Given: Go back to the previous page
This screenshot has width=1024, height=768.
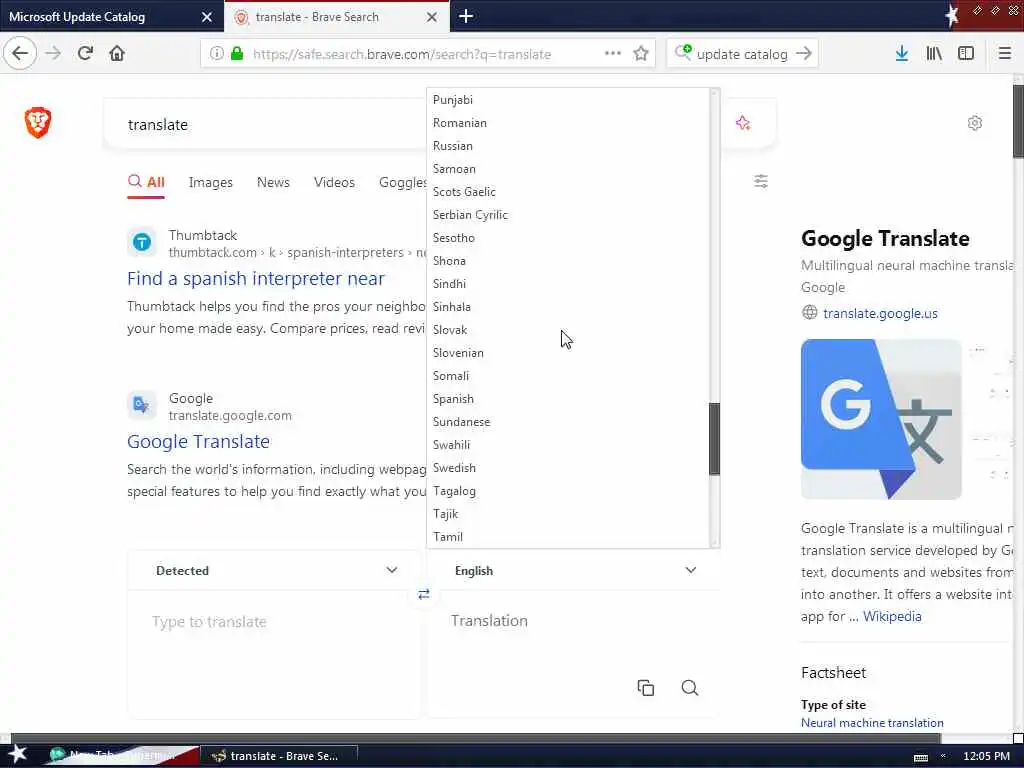Looking at the screenshot, I should tap(20, 54).
